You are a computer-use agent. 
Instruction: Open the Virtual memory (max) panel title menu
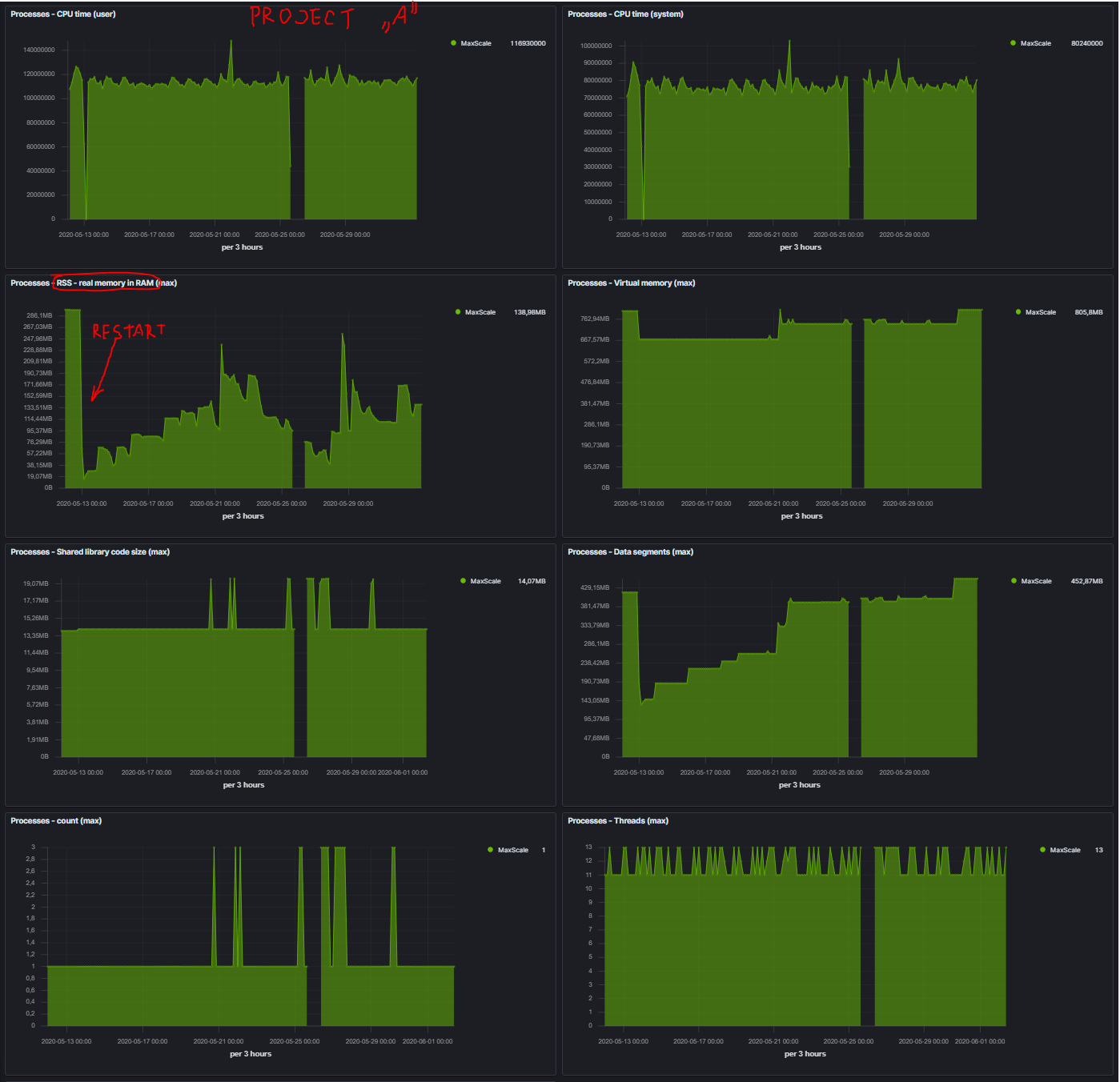tap(631, 283)
